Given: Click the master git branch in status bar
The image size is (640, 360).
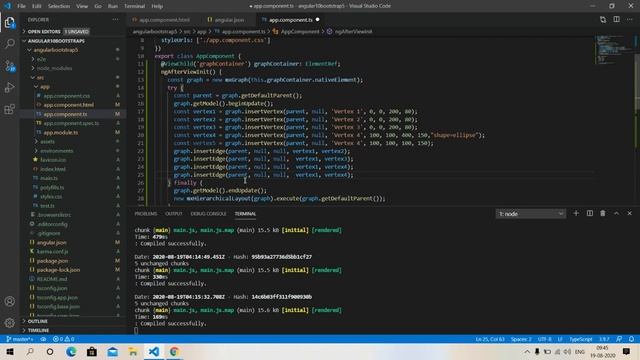Looking at the screenshot, I should tap(20, 339).
